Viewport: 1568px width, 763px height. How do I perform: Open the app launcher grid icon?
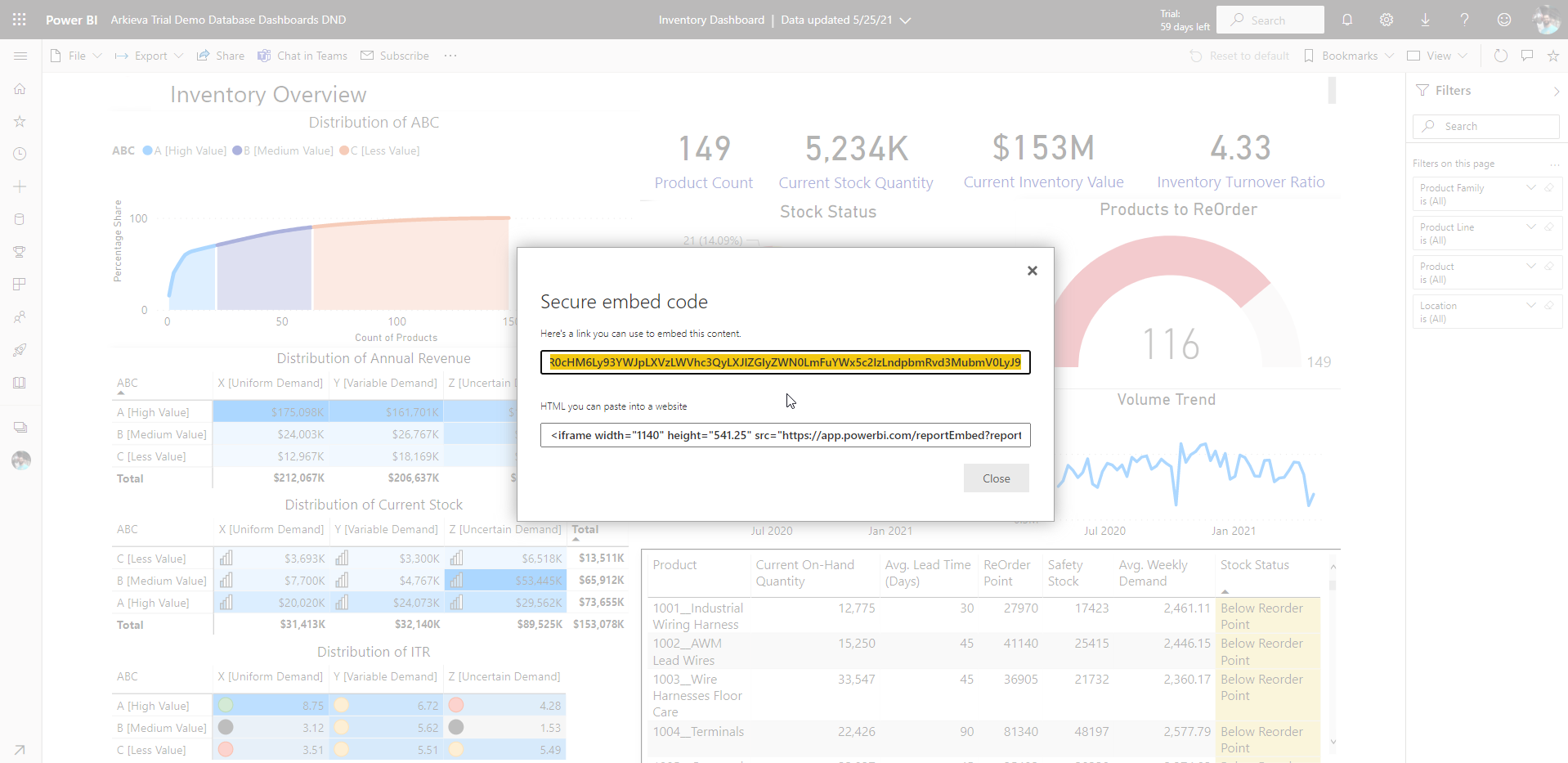[20, 20]
